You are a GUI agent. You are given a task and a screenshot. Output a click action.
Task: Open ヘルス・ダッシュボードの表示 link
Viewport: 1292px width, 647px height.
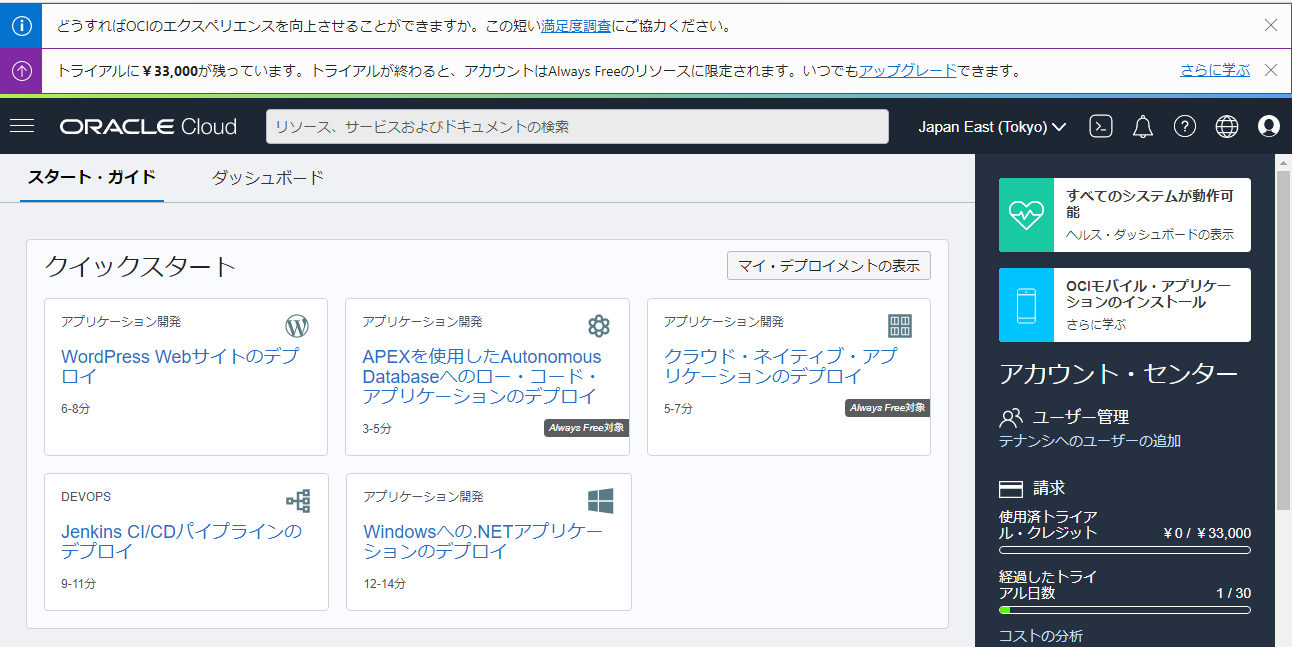tap(1150, 235)
